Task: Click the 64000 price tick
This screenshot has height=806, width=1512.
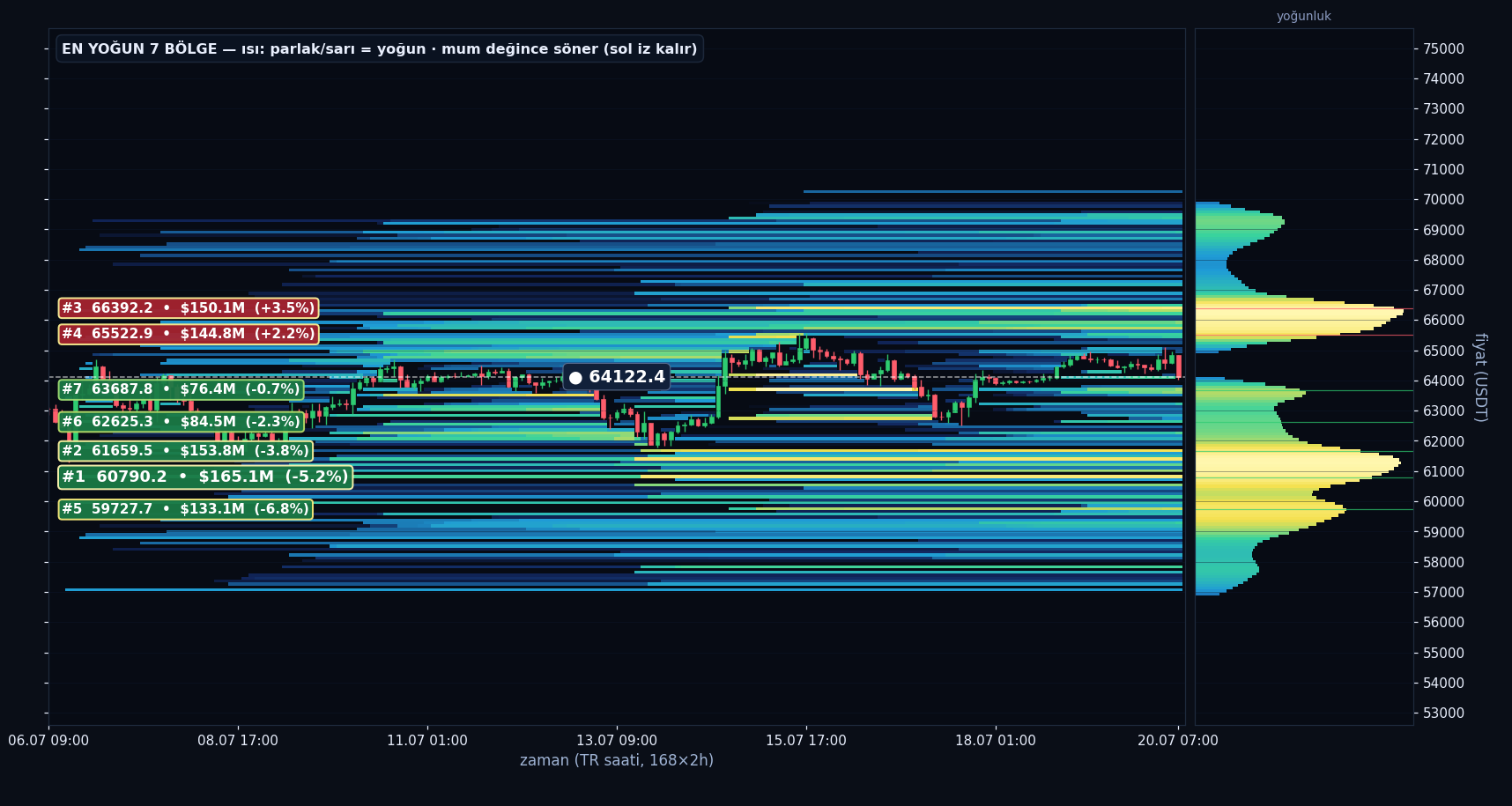Action: (1444, 381)
